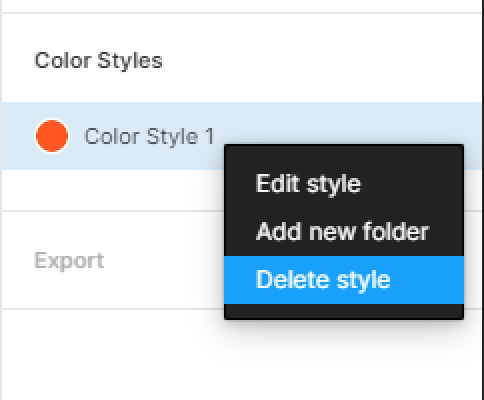Pick the Add new folder menu entry
The image size is (484, 400).
pyautogui.click(x=344, y=232)
